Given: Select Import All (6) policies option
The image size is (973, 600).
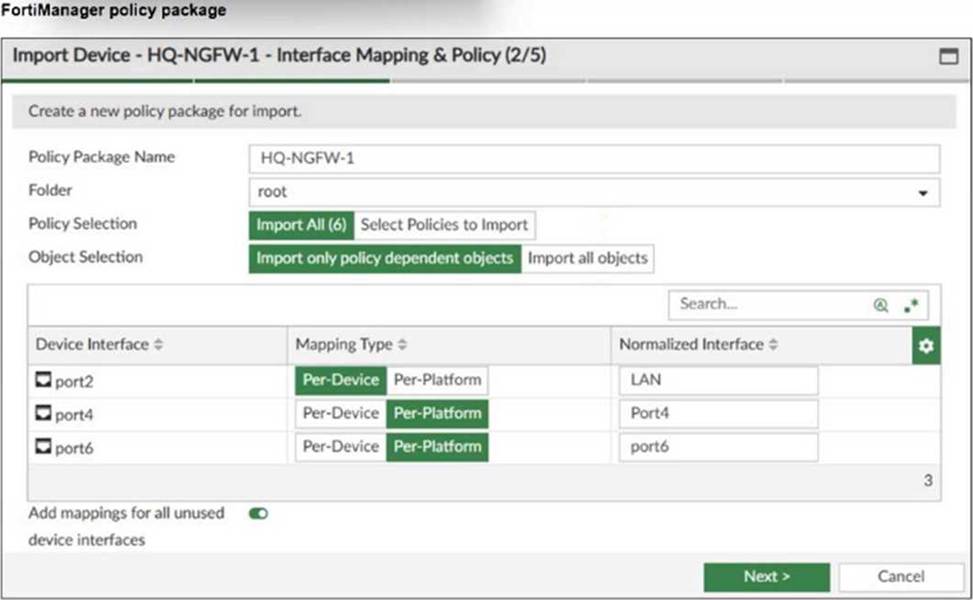Looking at the screenshot, I should click(x=302, y=225).
